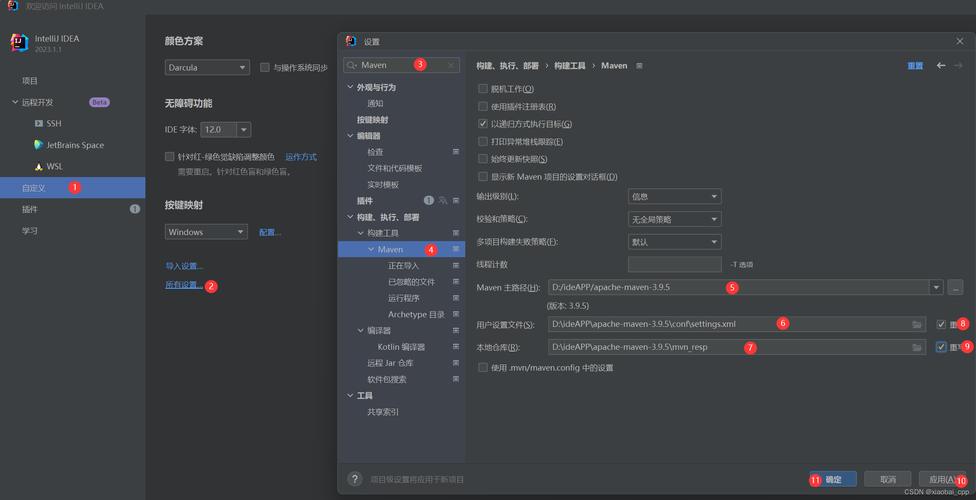Click the IntelliJ IDEA logo in the welcome sidebar
This screenshot has width=976, height=500.
[19, 42]
